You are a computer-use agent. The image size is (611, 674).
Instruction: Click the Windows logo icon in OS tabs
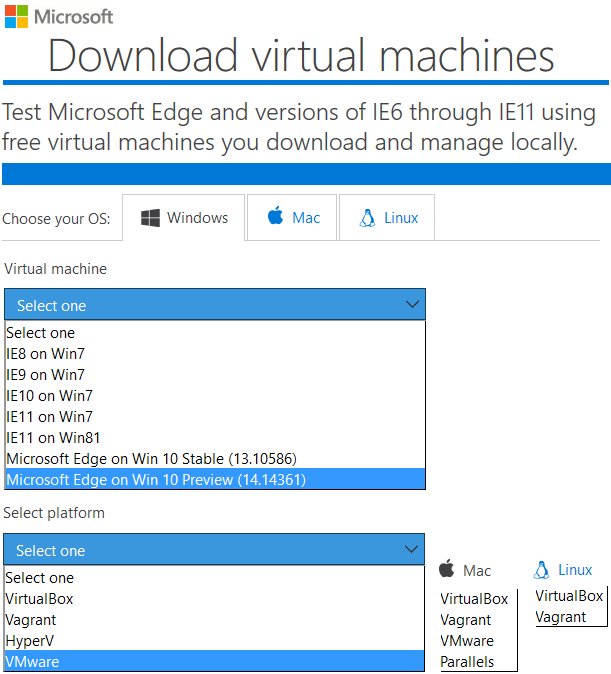(150, 218)
